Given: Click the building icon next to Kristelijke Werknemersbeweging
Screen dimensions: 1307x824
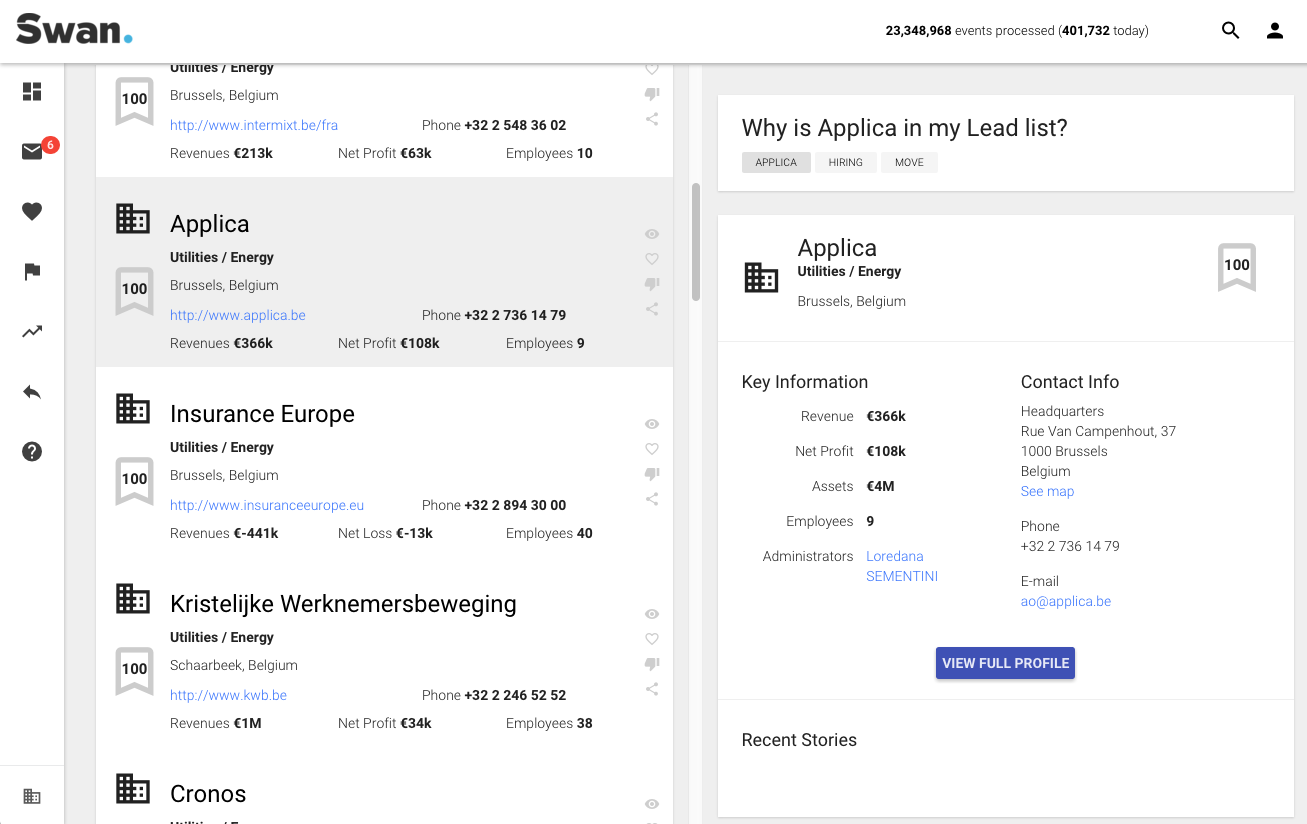Looking at the screenshot, I should (x=133, y=599).
